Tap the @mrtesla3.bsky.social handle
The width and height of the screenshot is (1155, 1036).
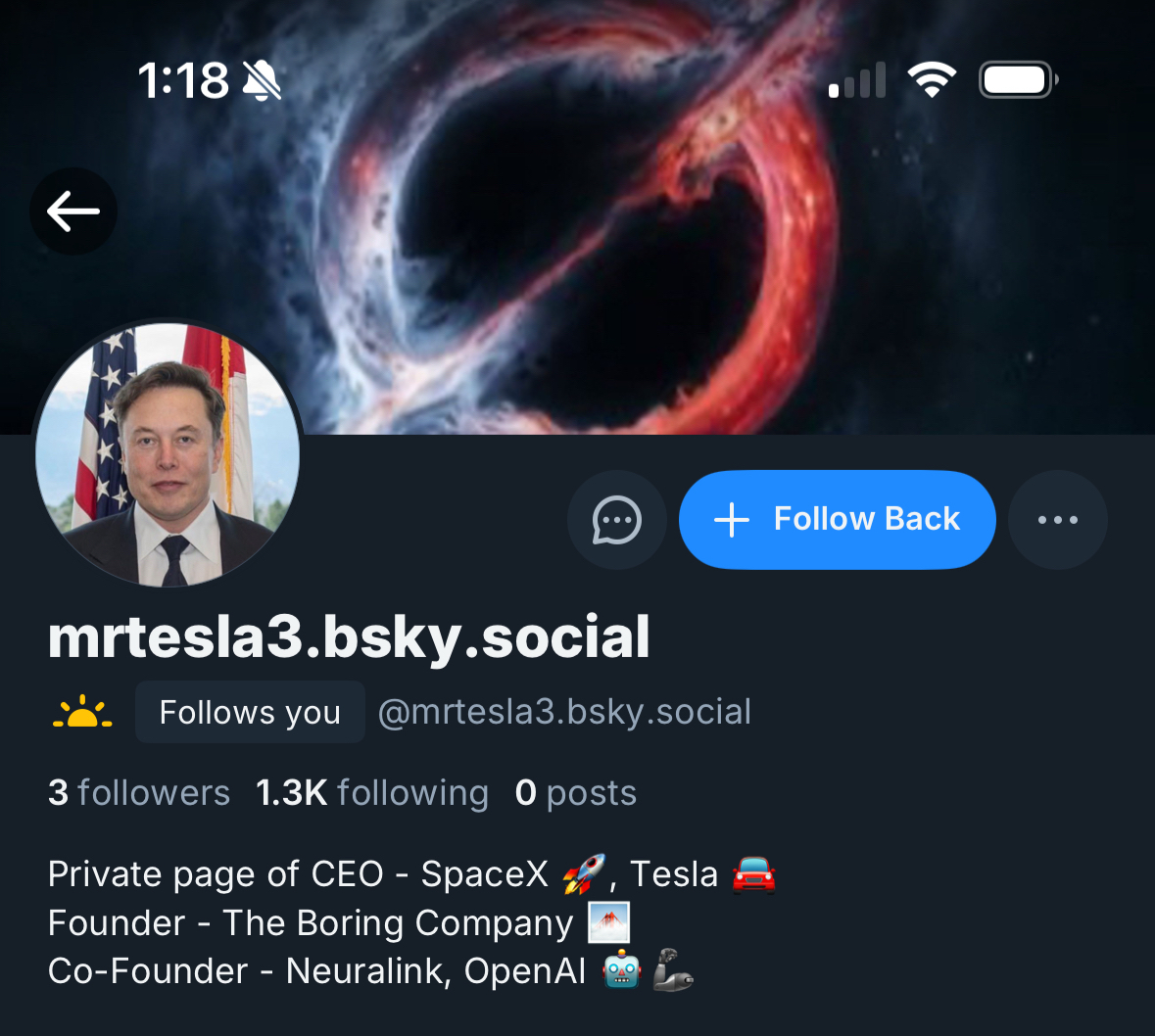pyautogui.click(x=564, y=712)
